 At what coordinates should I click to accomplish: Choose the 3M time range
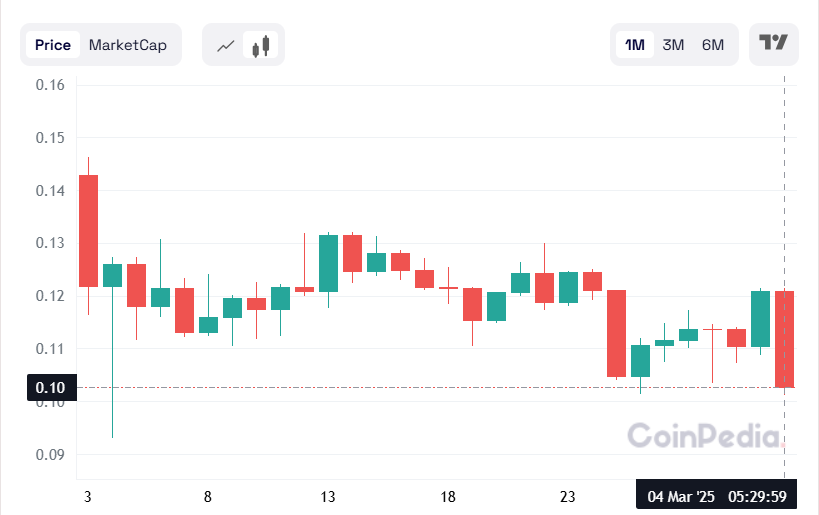(x=673, y=45)
